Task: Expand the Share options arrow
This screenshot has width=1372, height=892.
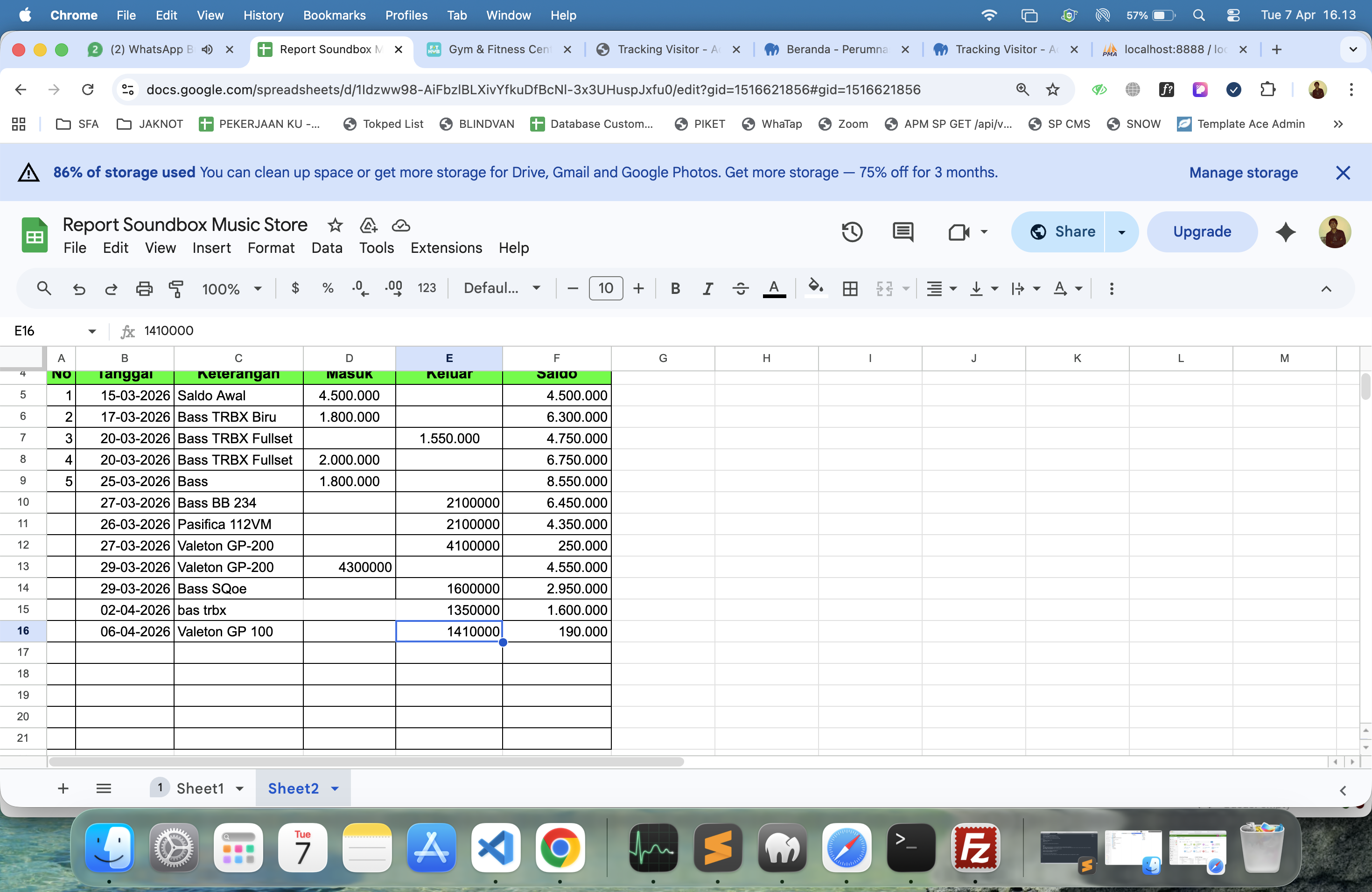Action: click(x=1122, y=232)
